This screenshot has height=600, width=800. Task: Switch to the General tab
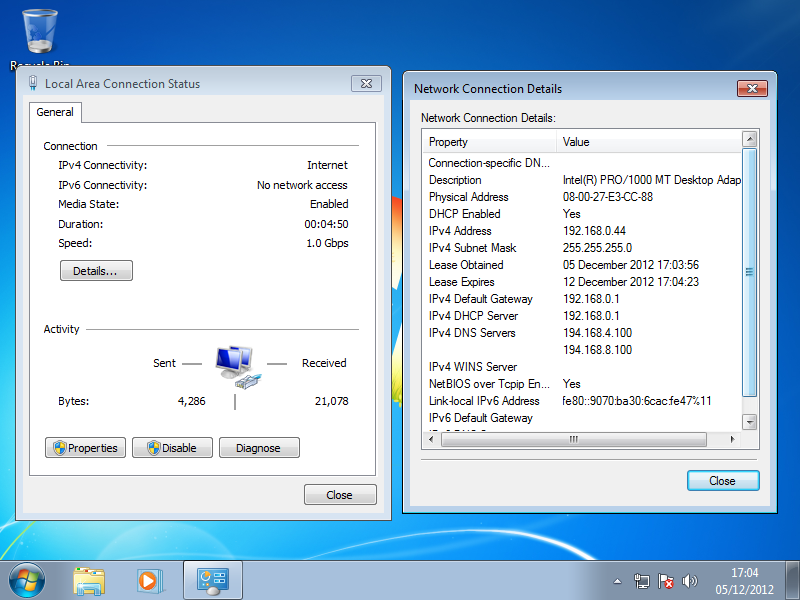[x=55, y=113]
